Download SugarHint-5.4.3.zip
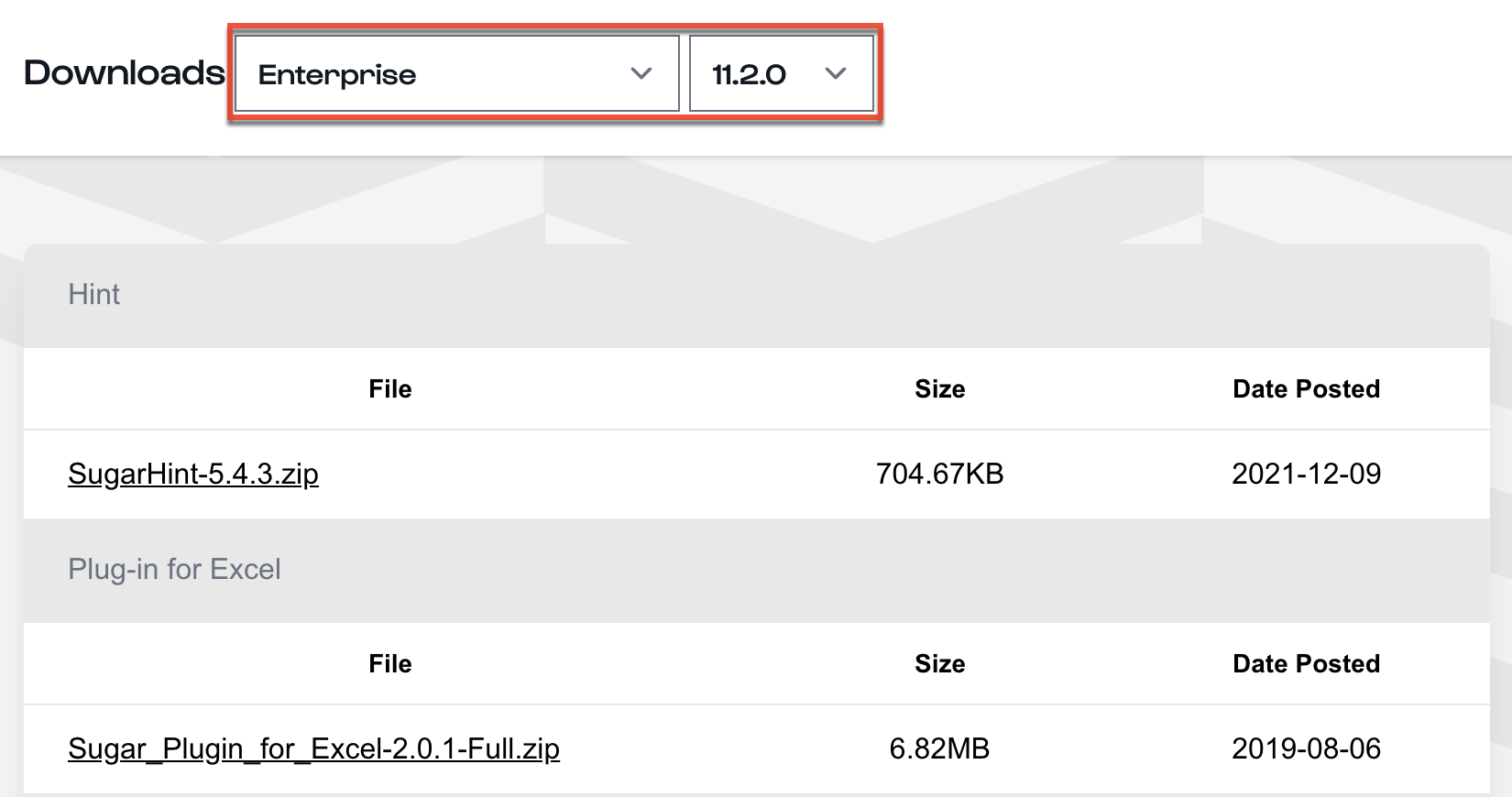 click(x=193, y=474)
